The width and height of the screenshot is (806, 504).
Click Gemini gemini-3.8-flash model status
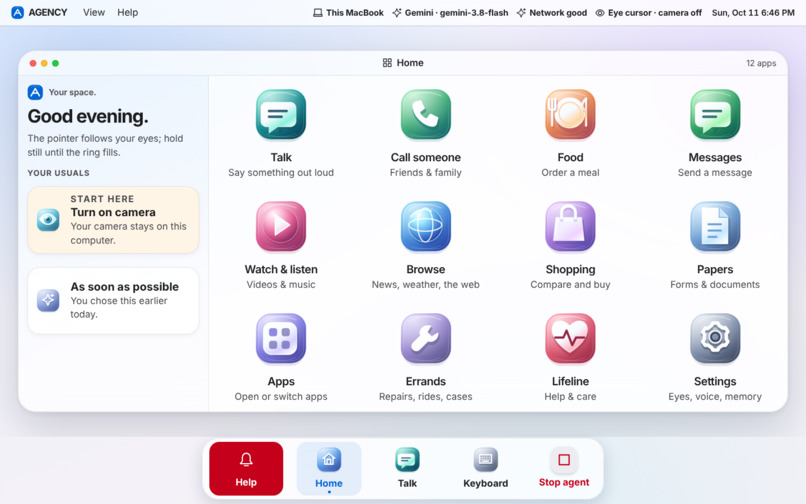[450, 13]
